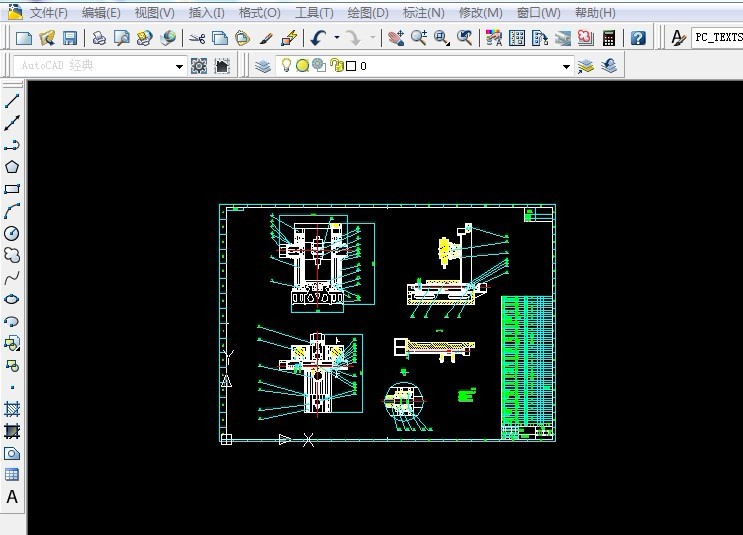The height and width of the screenshot is (535, 743).
Task: Activate the Hatch tool
Action: [x=12, y=409]
